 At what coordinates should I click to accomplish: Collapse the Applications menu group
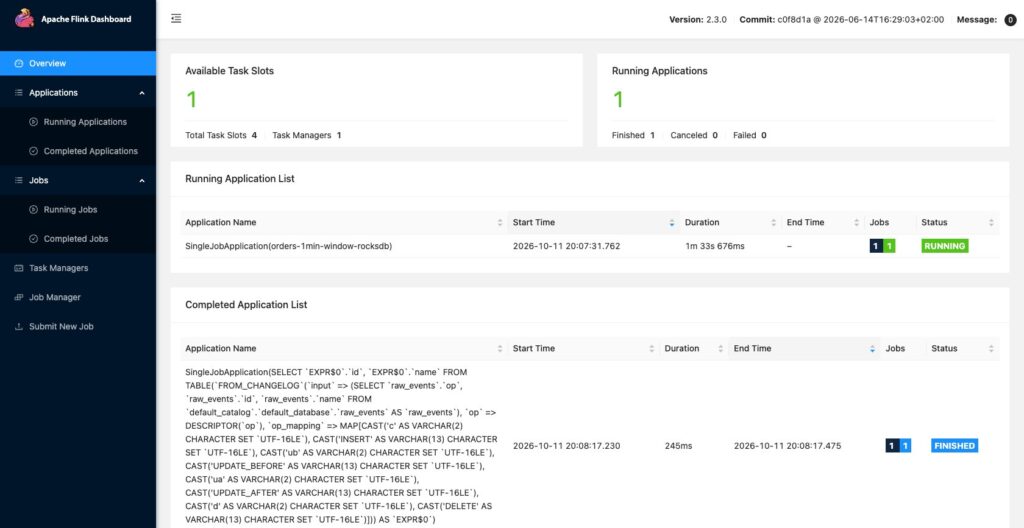[78, 93]
